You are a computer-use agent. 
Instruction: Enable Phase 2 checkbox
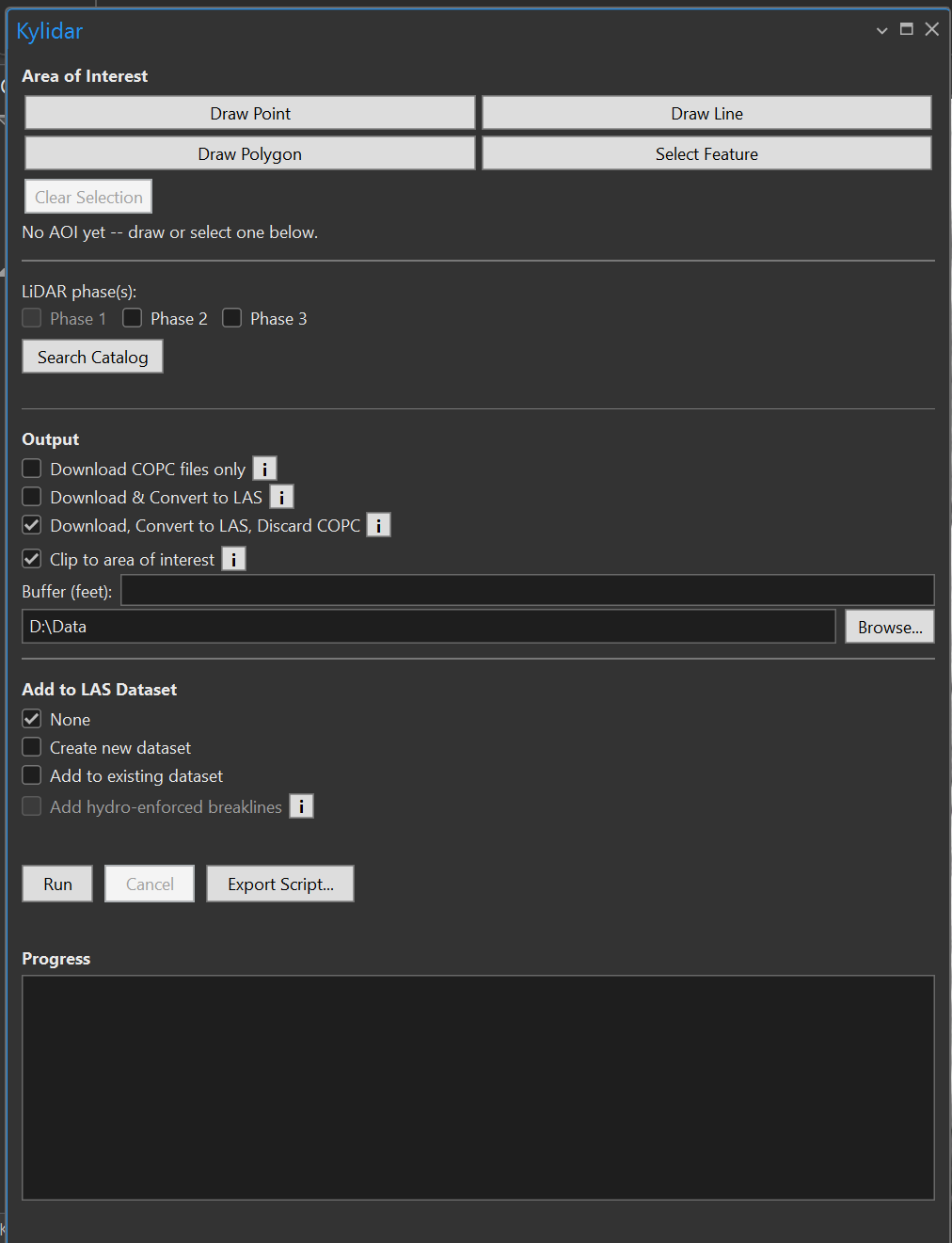click(133, 318)
